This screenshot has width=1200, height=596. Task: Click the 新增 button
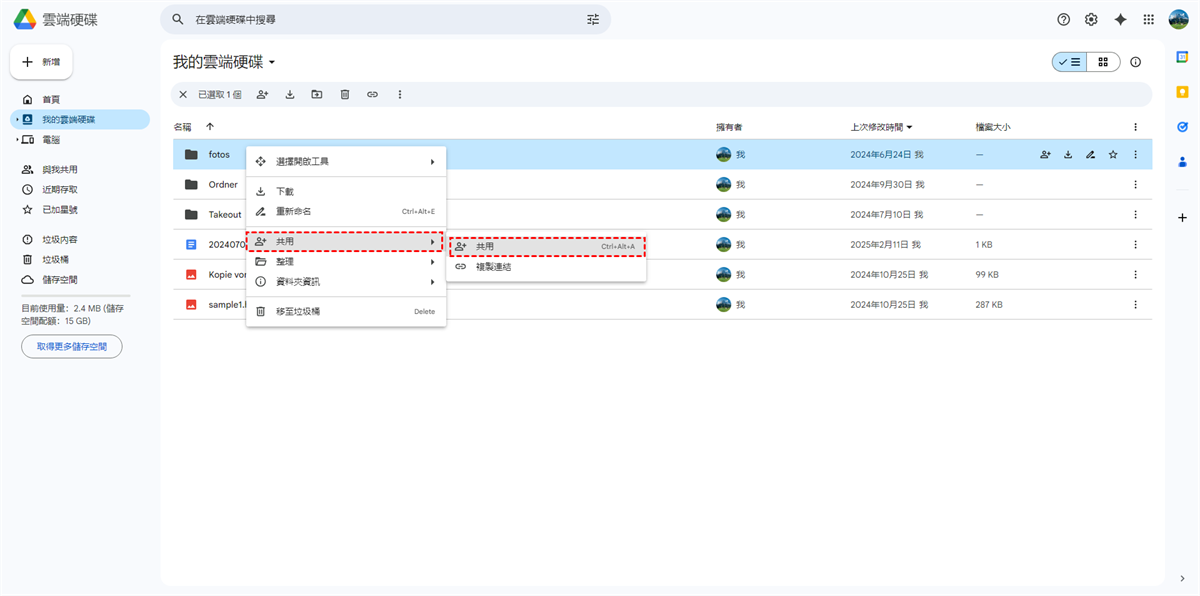click(x=41, y=62)
